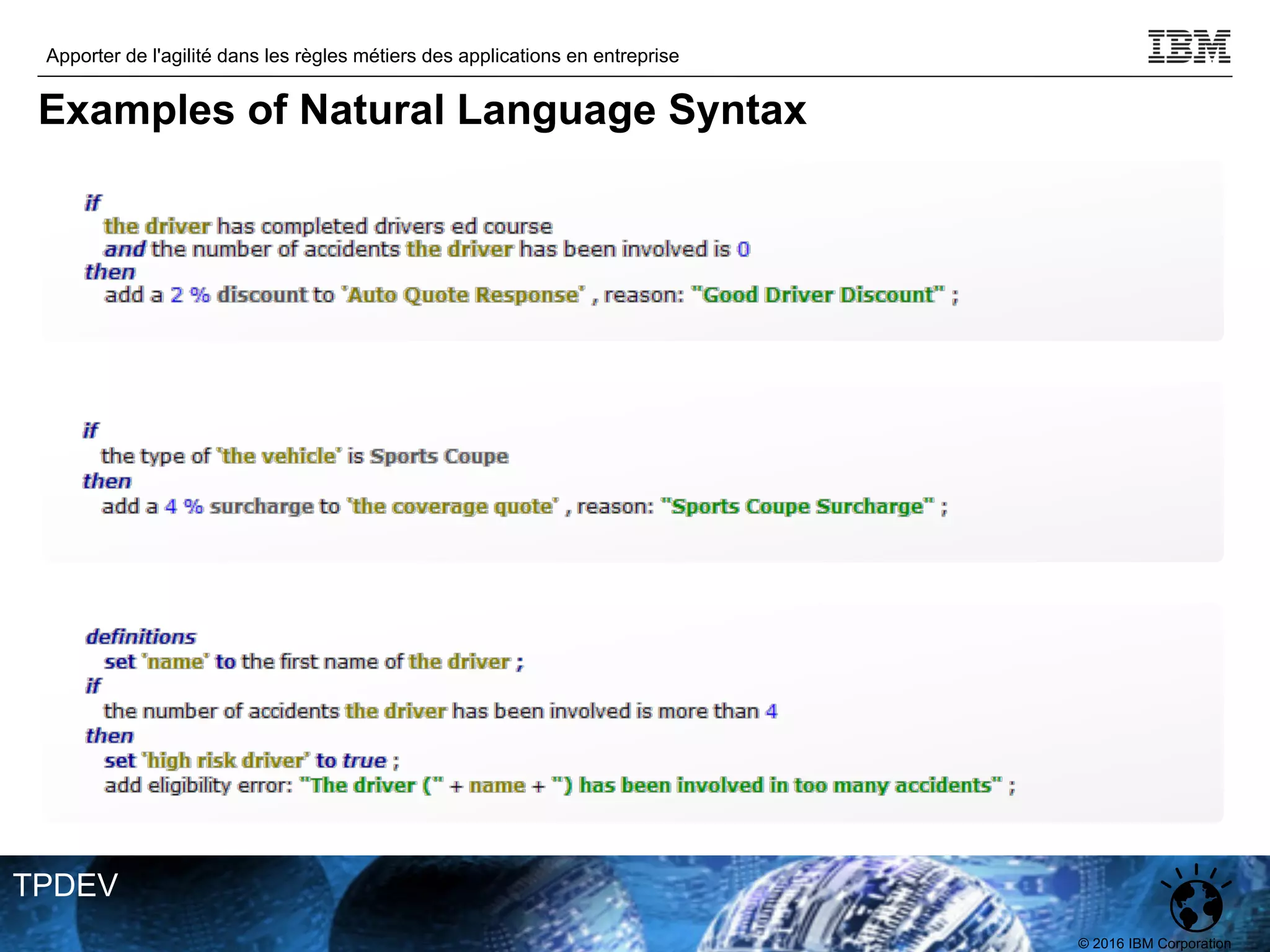This screenshot has width=1270, height=952.
Task: Click 'has been involved in too many accidents'
Action: pyautogui.click(x=785, y=786)
